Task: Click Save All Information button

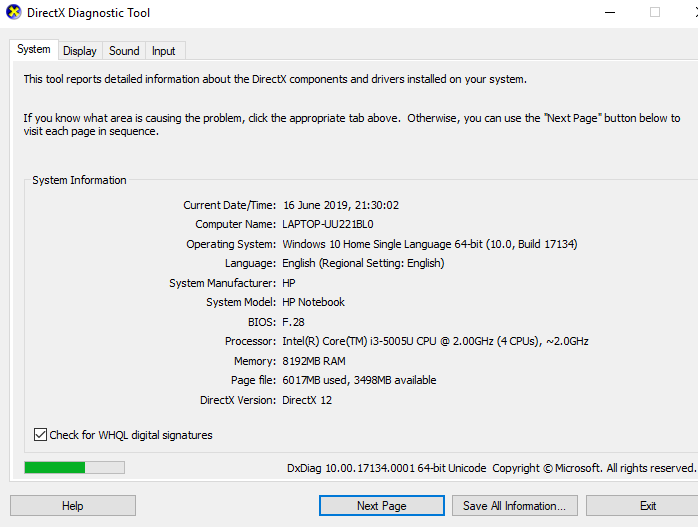Action: point(515,506)
